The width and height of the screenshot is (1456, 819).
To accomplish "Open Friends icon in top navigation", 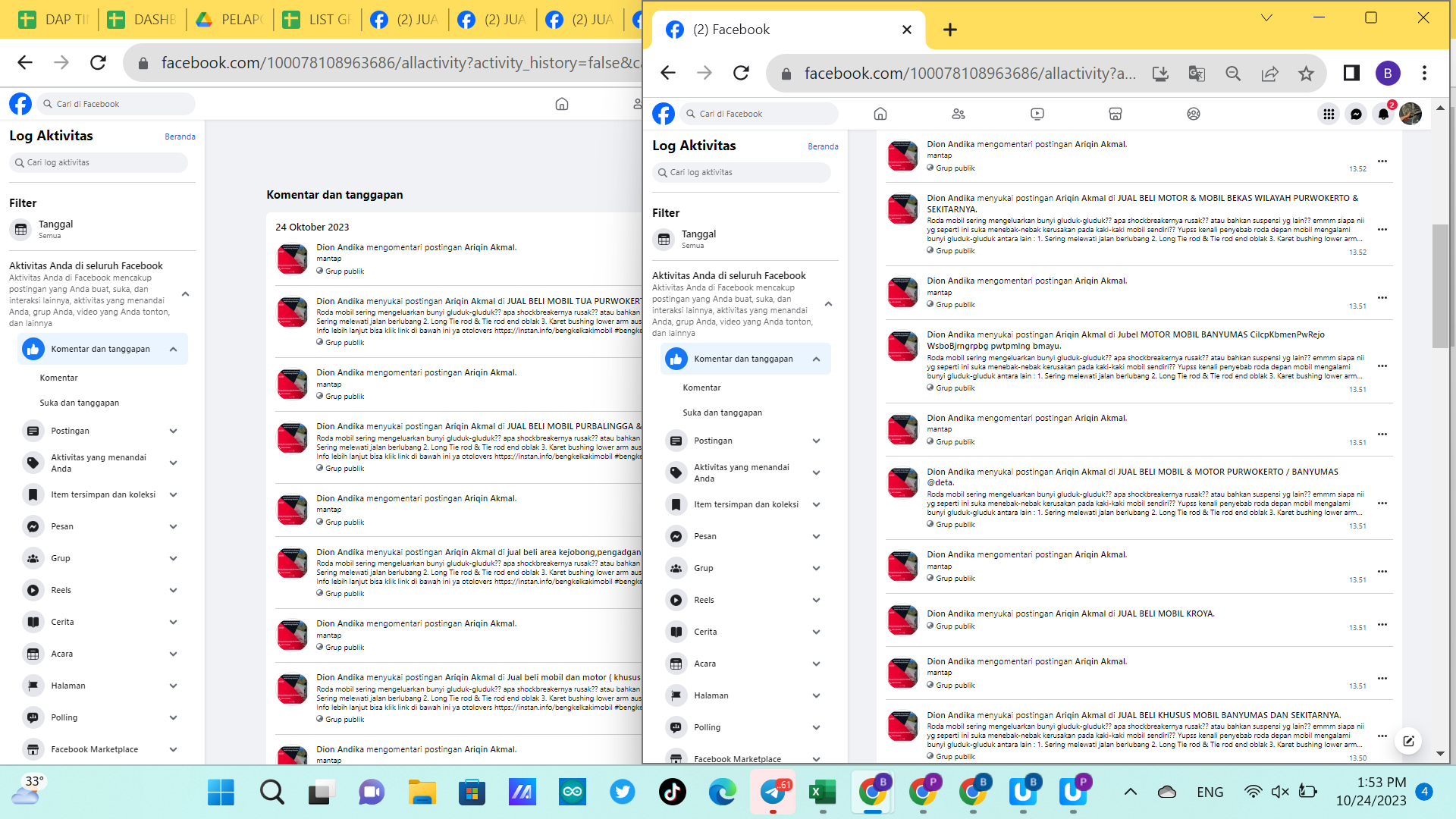I will [x=959, y=114].
